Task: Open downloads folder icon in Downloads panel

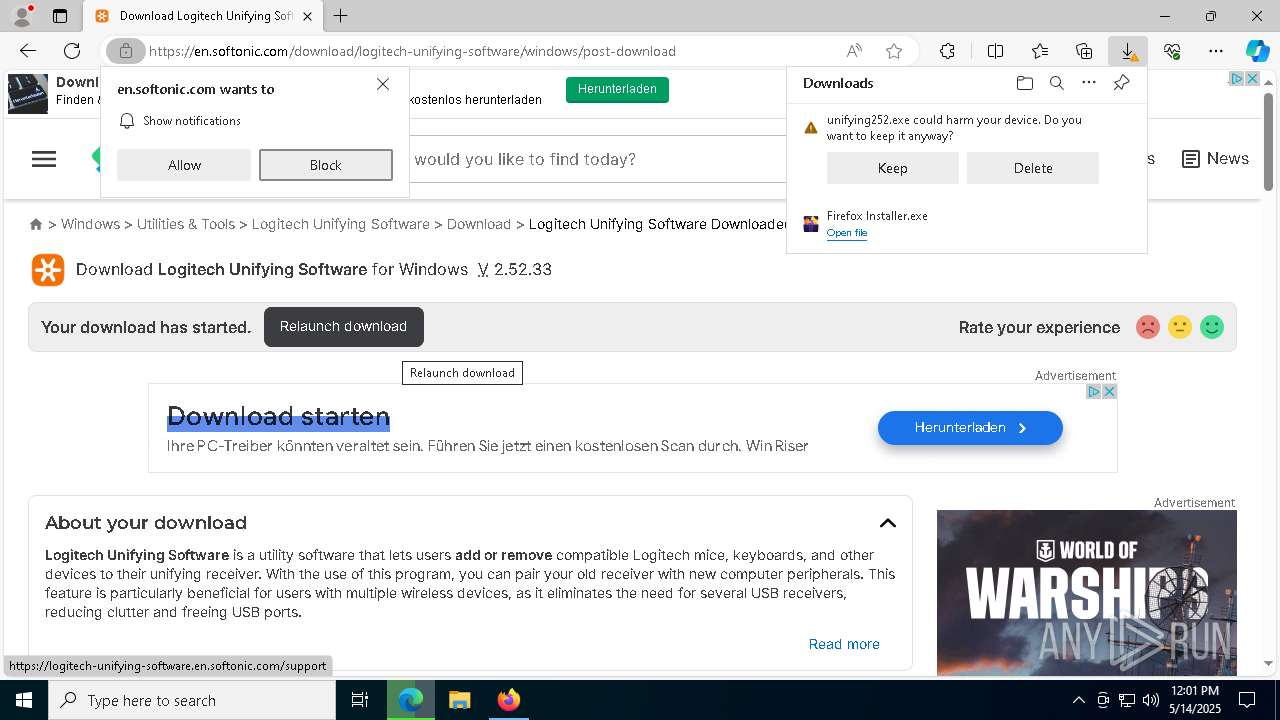Action: tap(1024, 83)
